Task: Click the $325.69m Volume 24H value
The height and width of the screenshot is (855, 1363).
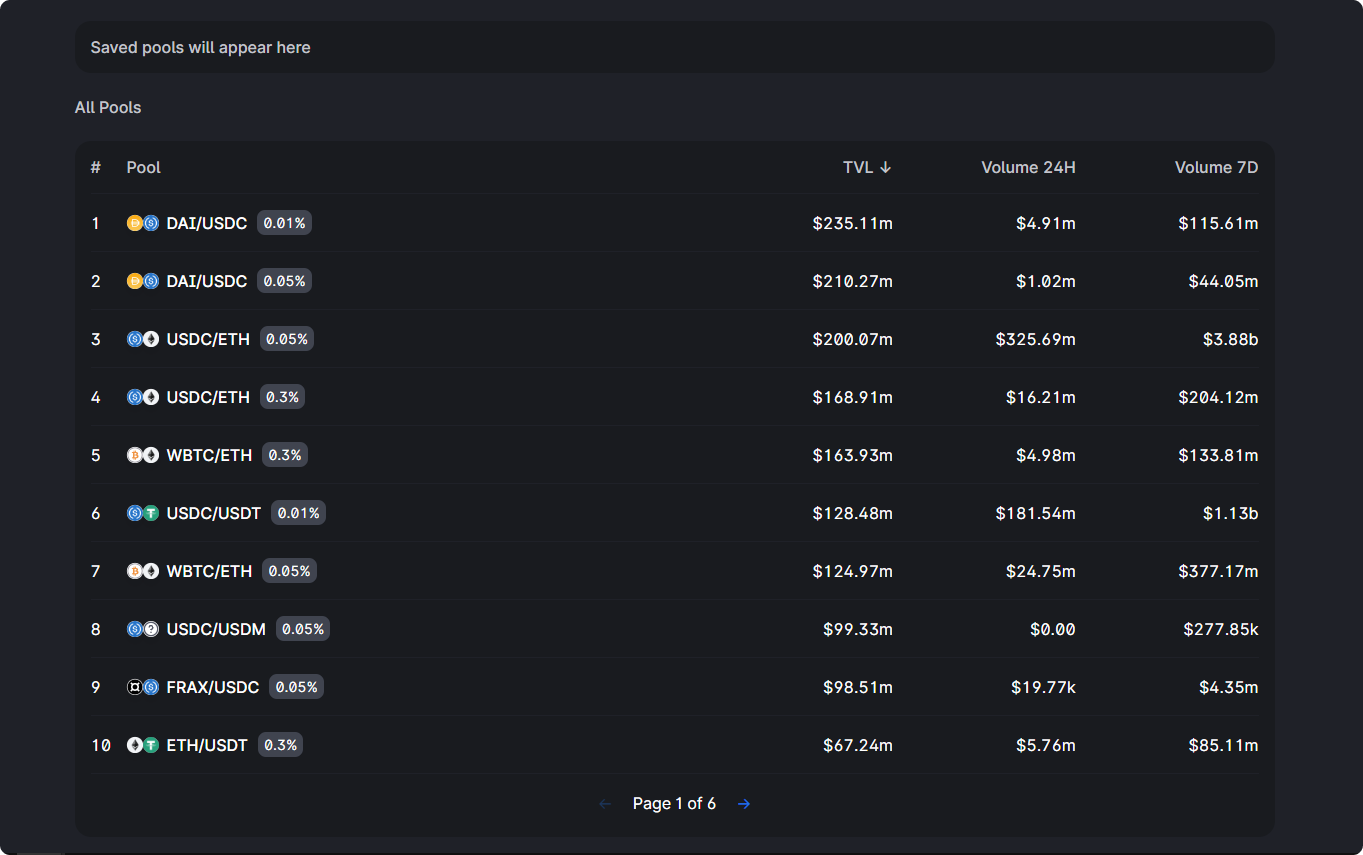Action: (x=1036, y=339)
